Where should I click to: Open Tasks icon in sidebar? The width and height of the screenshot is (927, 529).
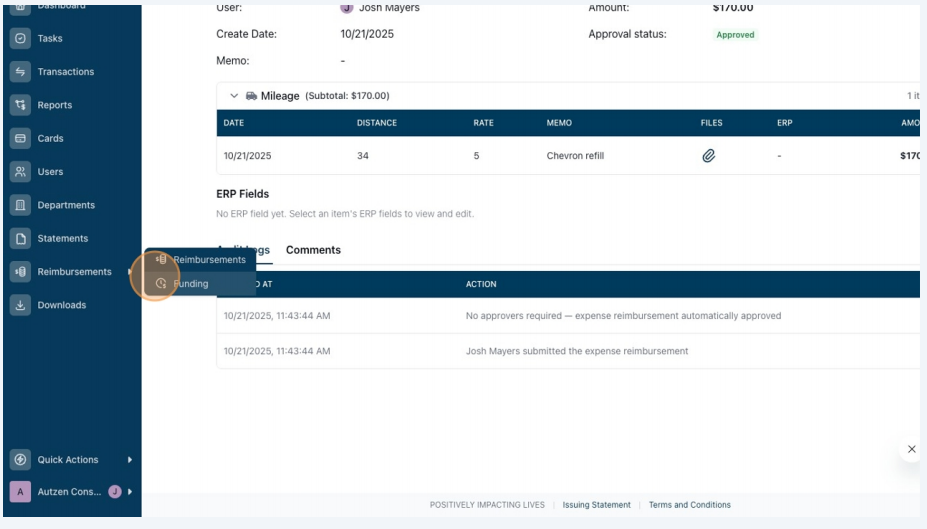tap(20, 38)
